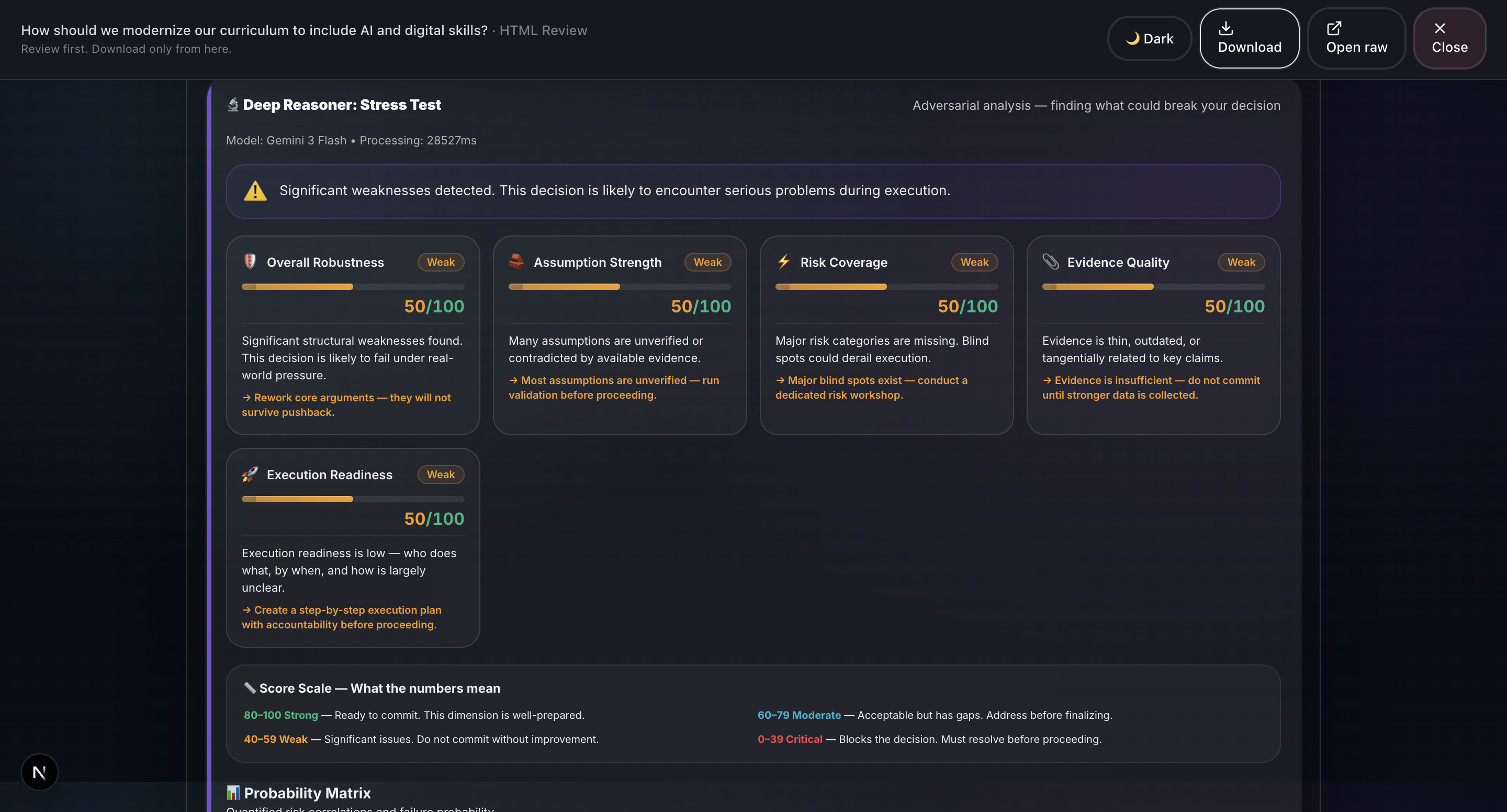
Task: Click the rocket icon beside Execution Readiness
Action: pyautogui.click(x=250, y=474)
